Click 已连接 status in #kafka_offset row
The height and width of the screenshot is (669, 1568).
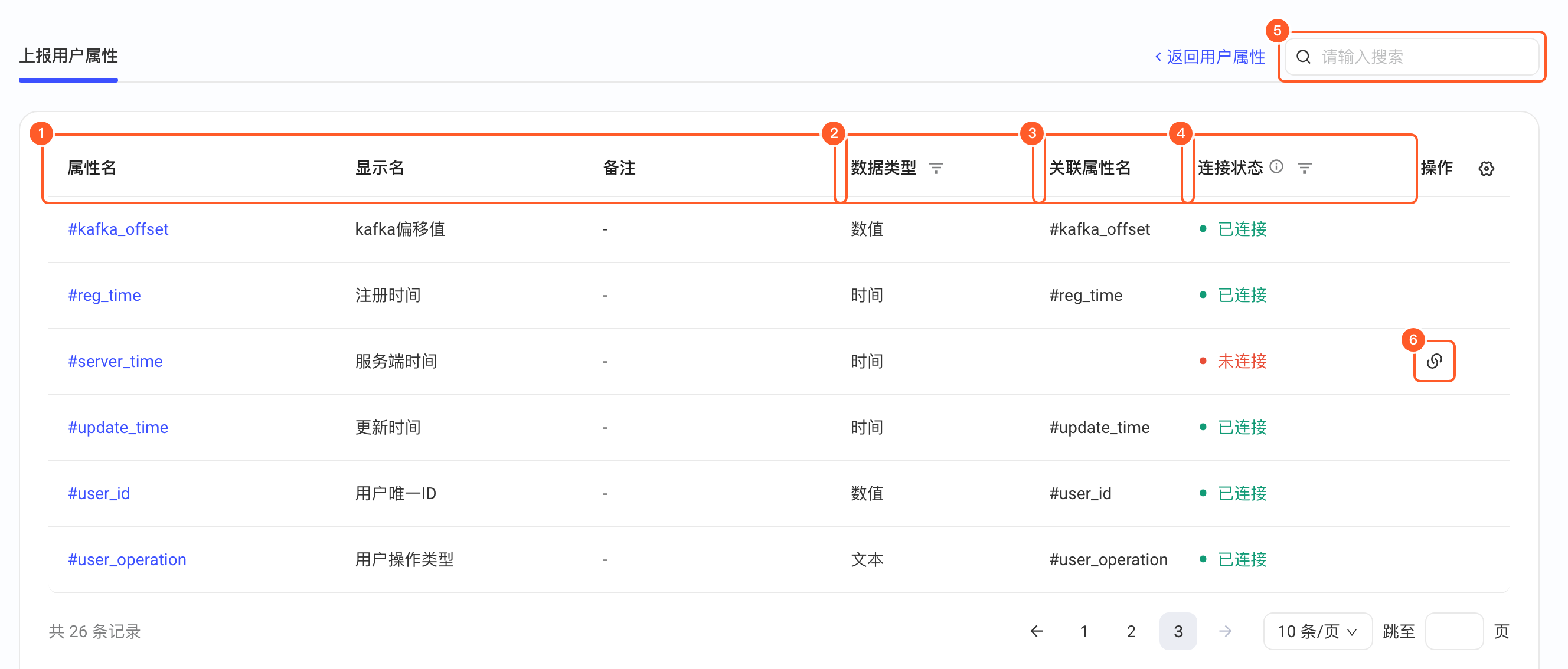pyautogui.click(x=1242, y=229)
